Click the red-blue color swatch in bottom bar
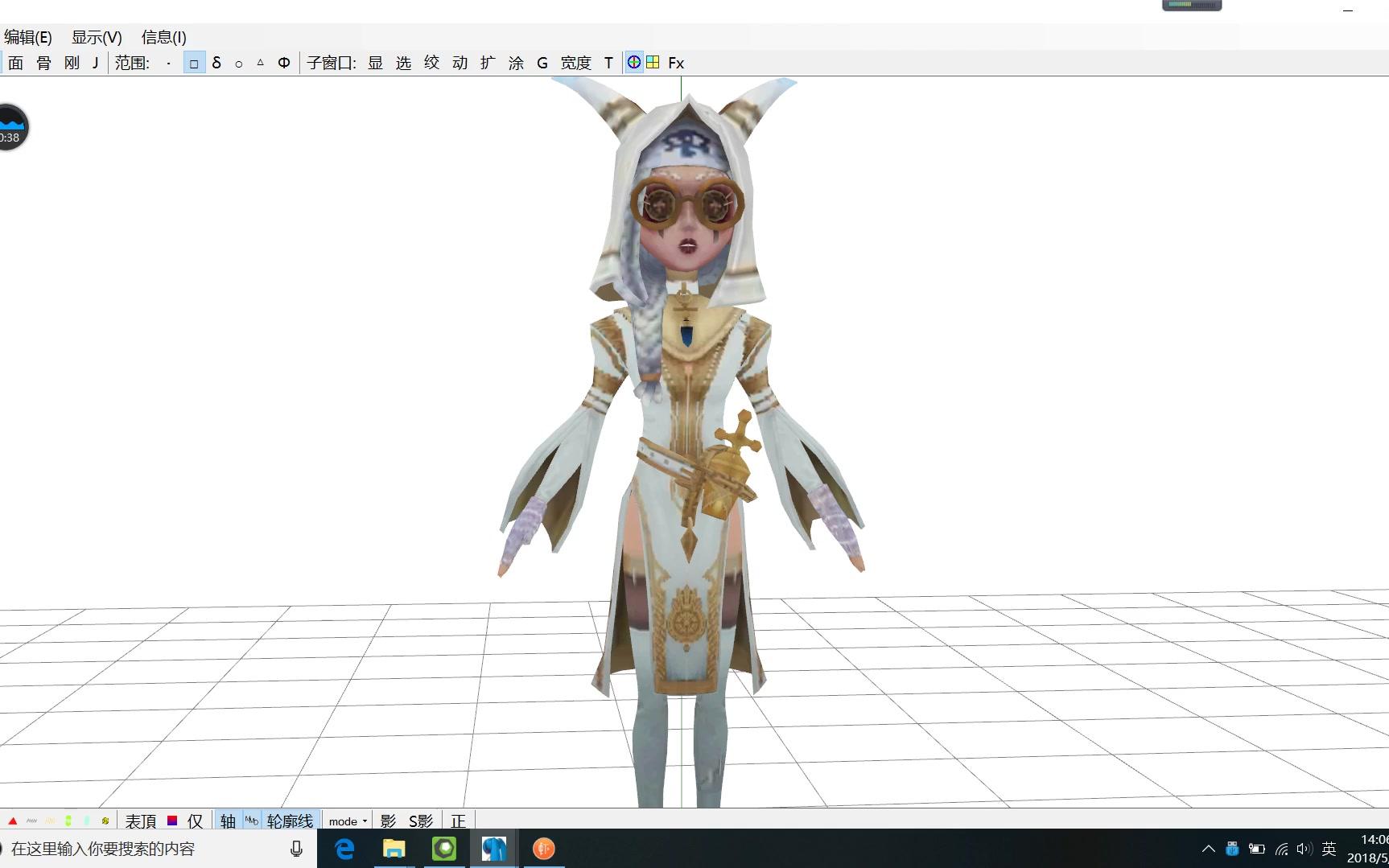Image resolution: width=1389 pixels, height=868 pixels. pyautogui.click(x=171, y=821)
